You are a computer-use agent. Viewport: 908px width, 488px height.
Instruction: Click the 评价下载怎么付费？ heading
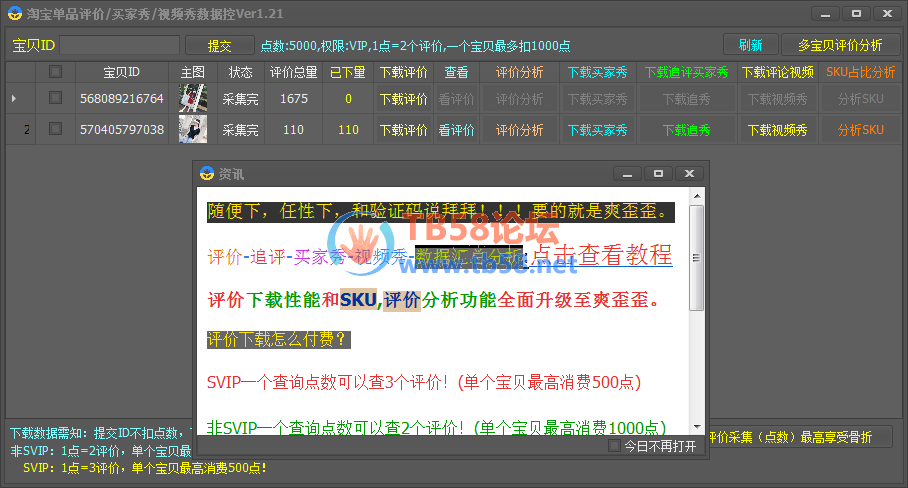[279, 339]
